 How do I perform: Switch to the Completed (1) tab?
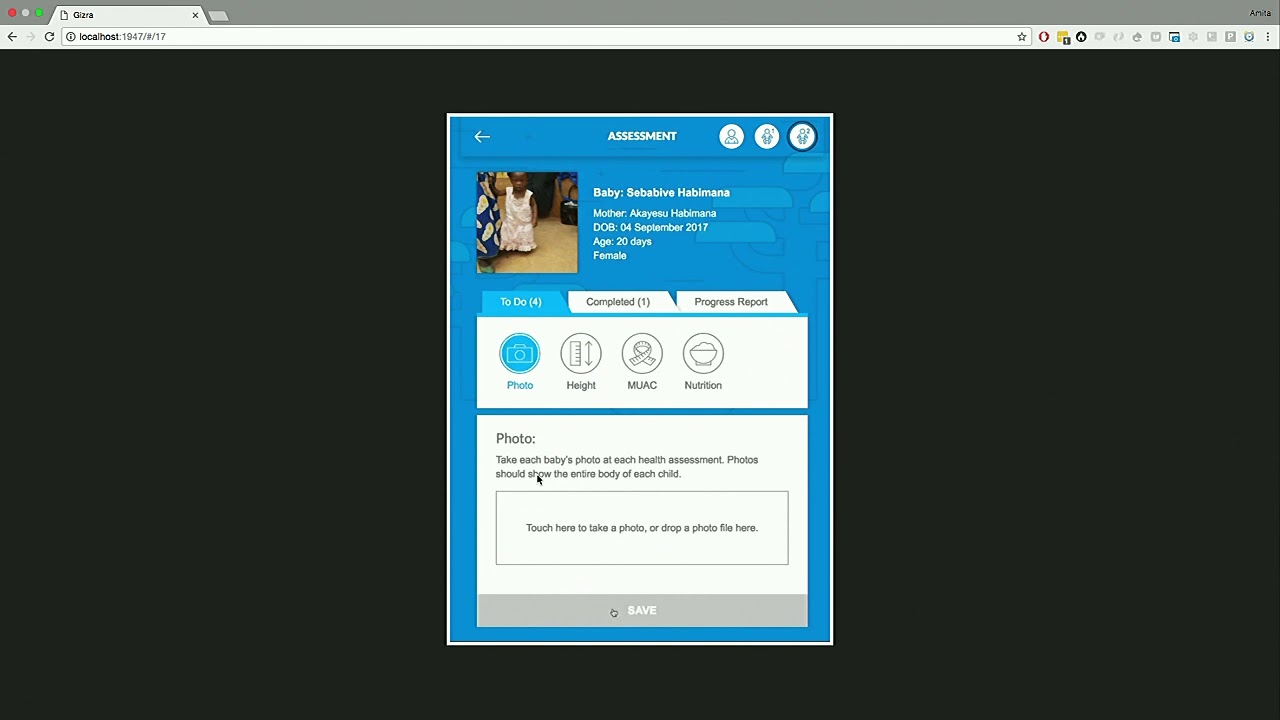(x=618, y=302)
